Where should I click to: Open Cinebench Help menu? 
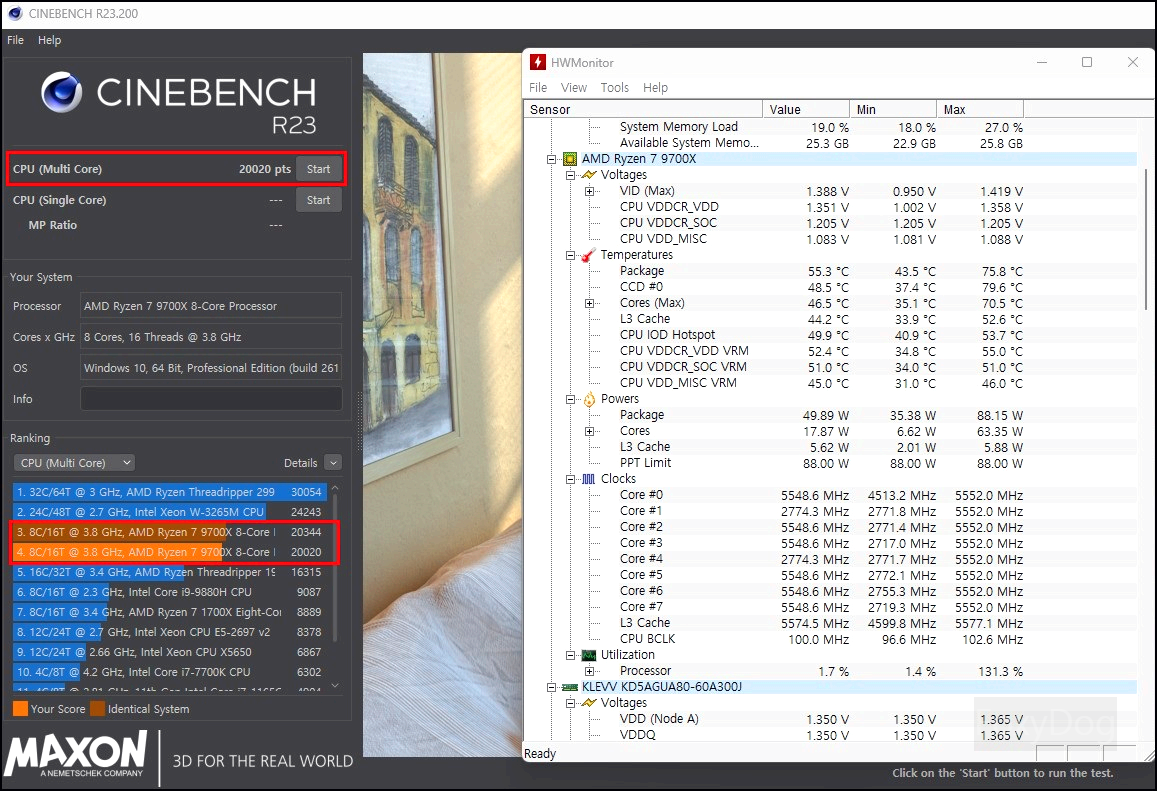point(49,40)
